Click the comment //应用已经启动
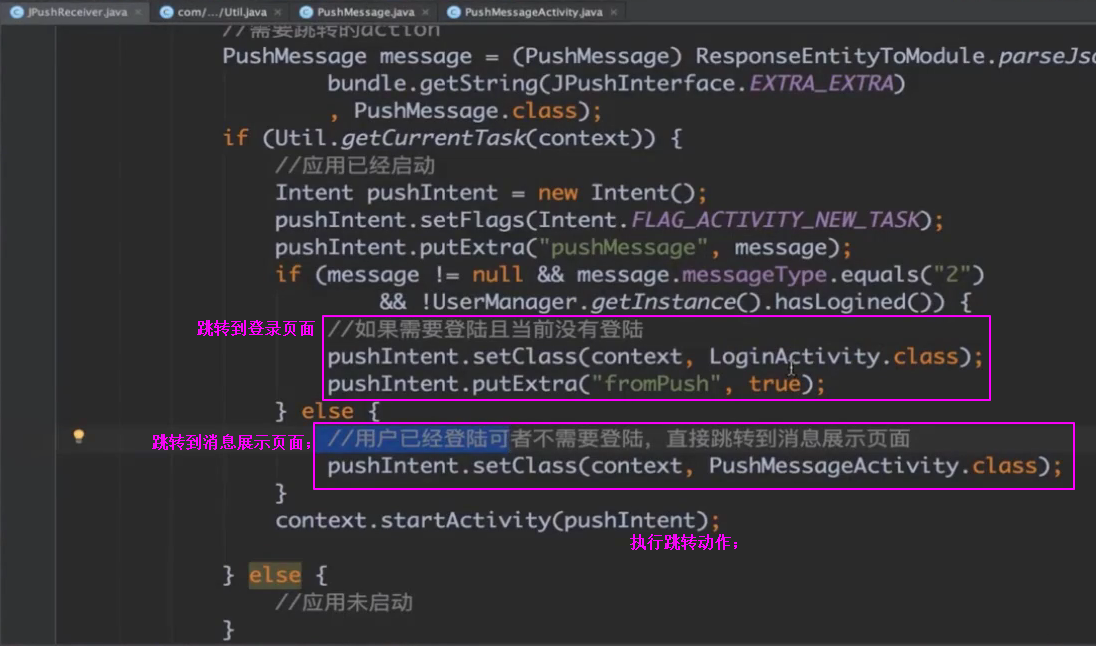The image size is (1096, 646). point(355,166)
